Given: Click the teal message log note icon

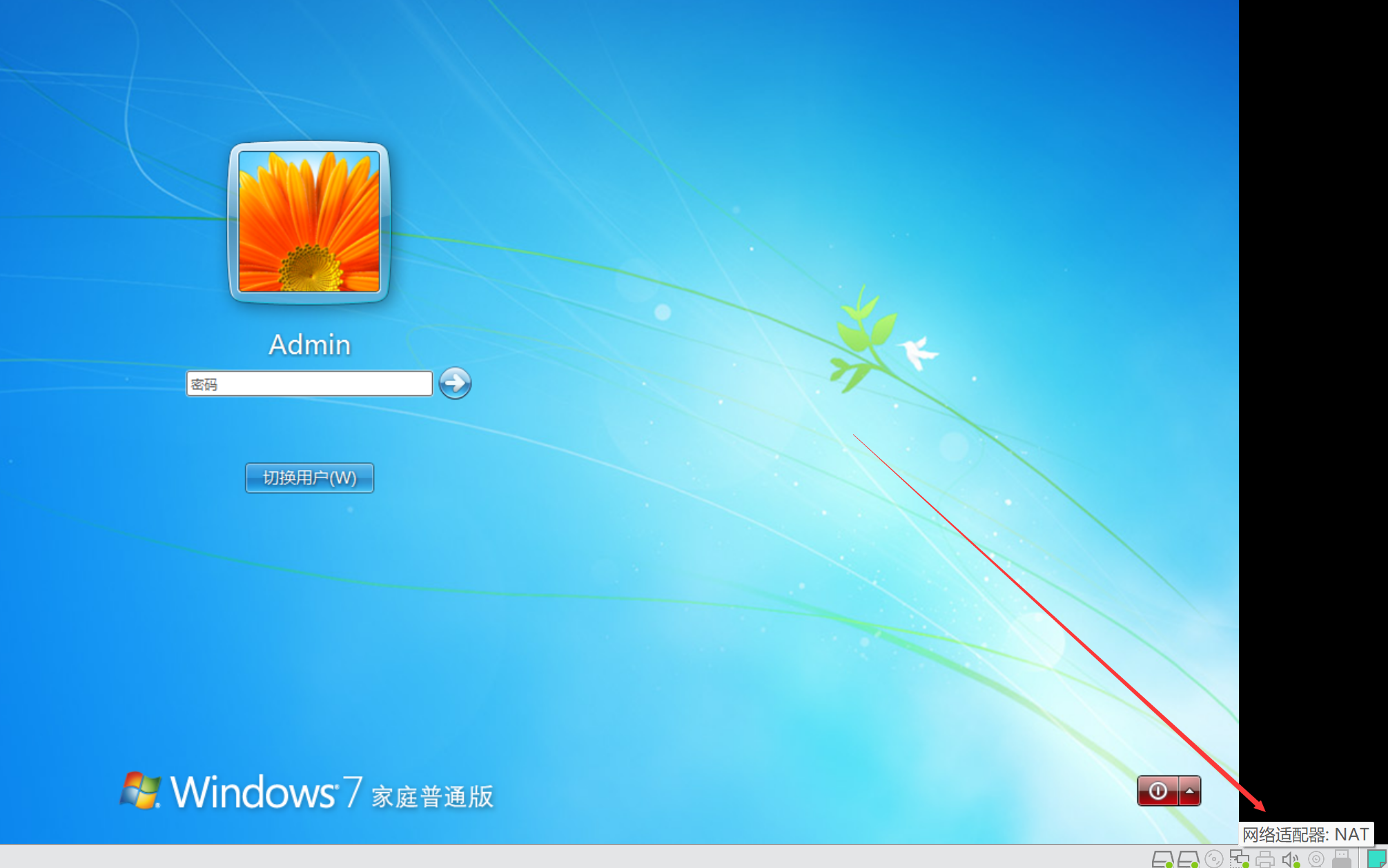Looking at the screenshot, I should [x=1377, y=859].
